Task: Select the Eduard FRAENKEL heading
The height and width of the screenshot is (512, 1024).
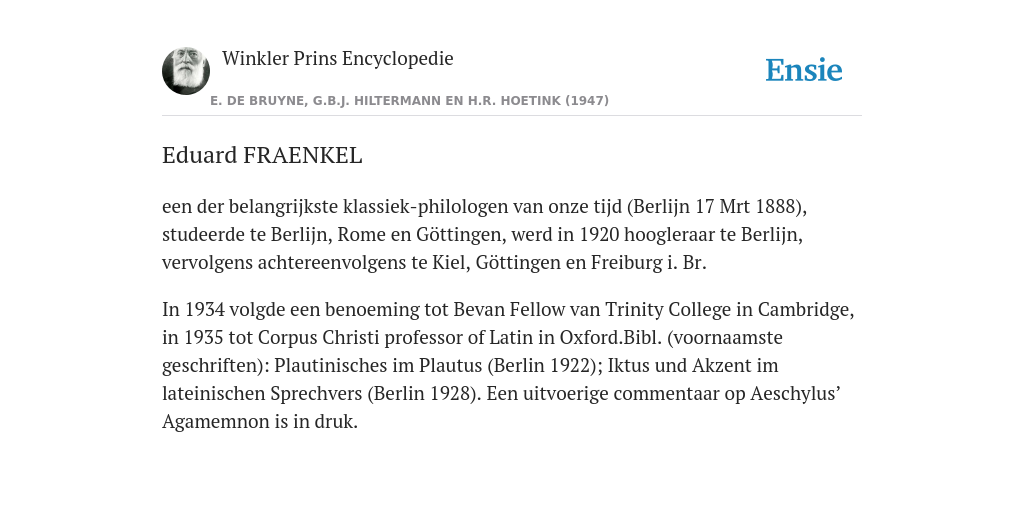Action: pyautogui.click(x=262, y=156)
